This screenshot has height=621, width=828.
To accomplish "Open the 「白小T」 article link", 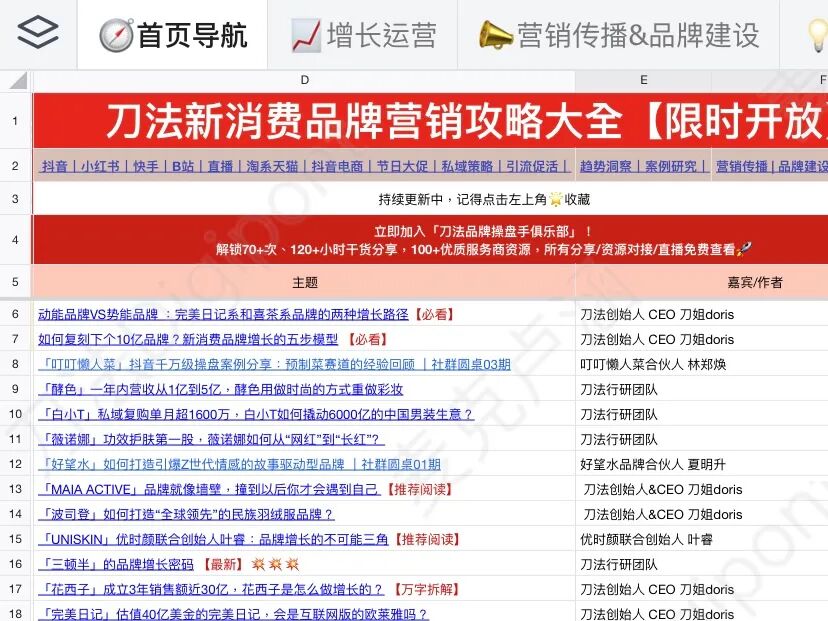I will (256, 415).
